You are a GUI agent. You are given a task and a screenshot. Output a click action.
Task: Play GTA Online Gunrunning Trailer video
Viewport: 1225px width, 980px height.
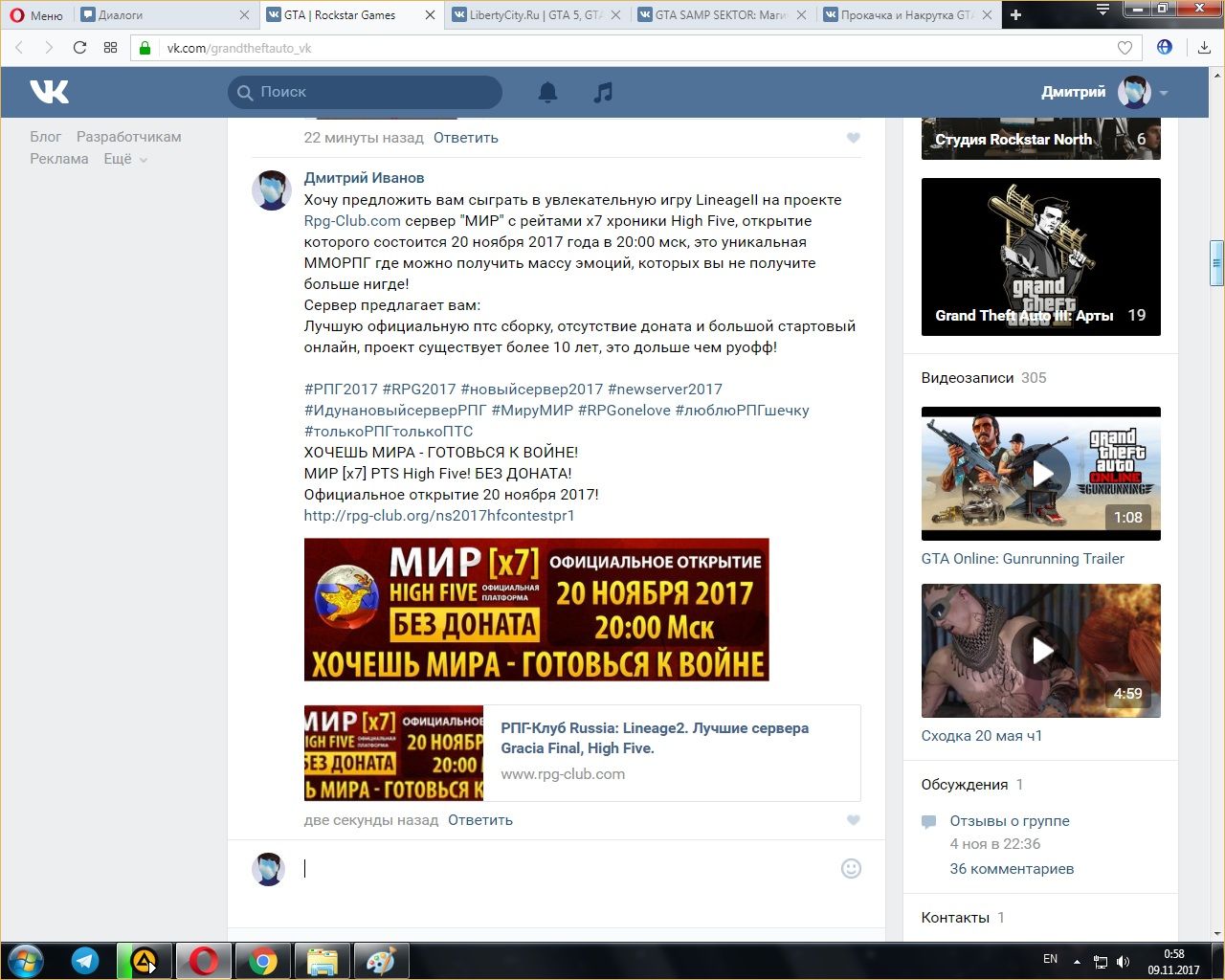click(1041, 474)
